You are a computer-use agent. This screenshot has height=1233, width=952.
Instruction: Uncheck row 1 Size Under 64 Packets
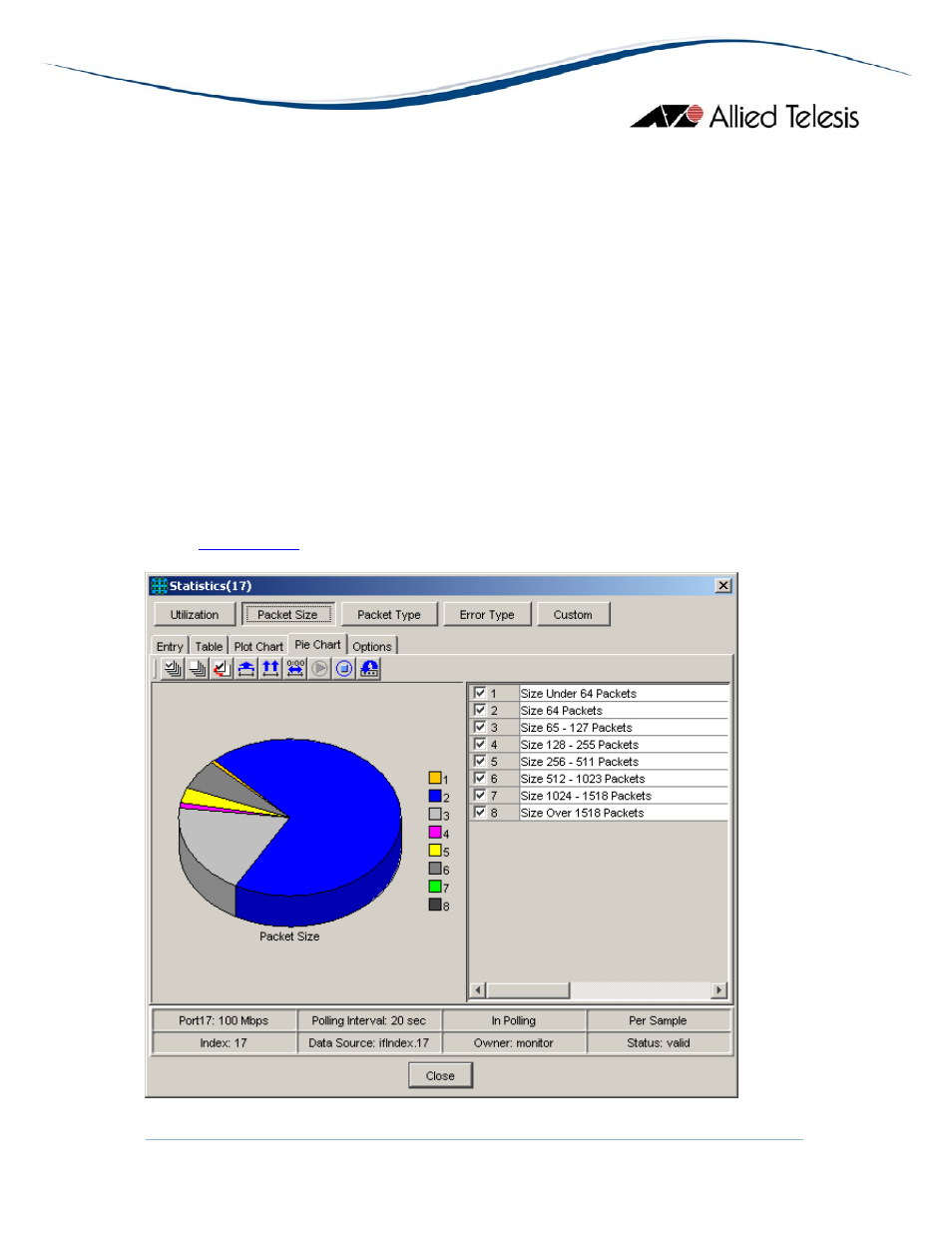point(480,693)
